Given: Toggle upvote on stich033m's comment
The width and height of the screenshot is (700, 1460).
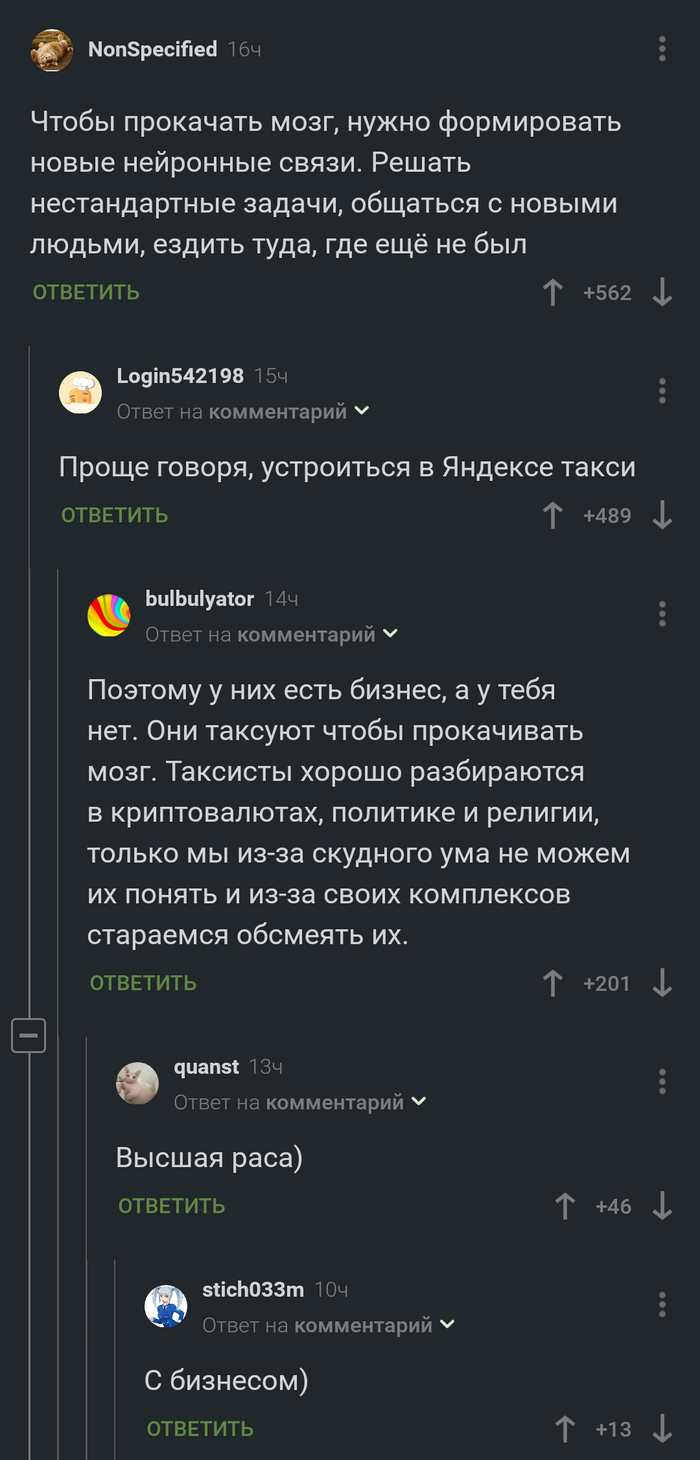Looking at the screenshot, I should click(567, 1429).
